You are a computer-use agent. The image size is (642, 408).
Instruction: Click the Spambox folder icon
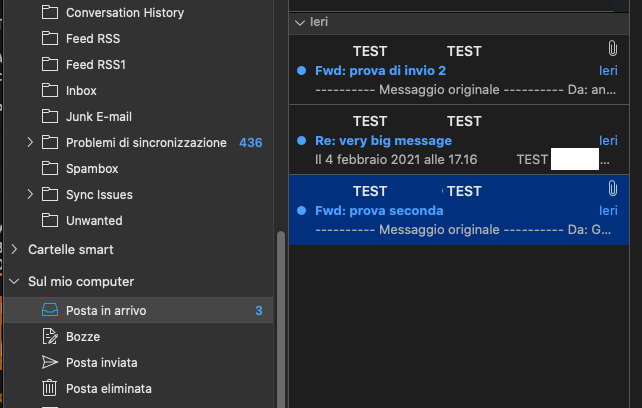[x=50, y=169]
